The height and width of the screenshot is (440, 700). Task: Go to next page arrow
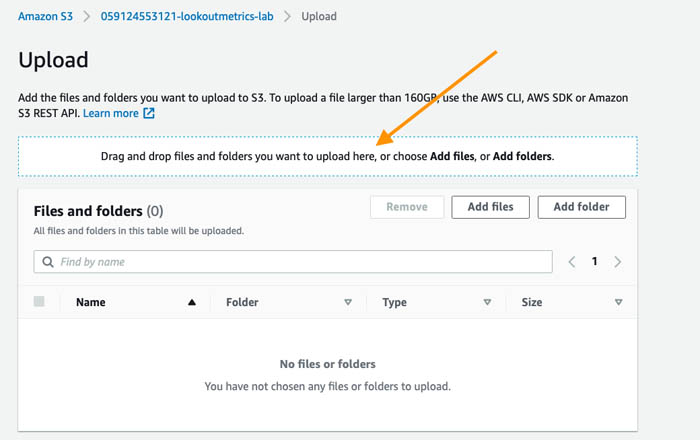618,262
